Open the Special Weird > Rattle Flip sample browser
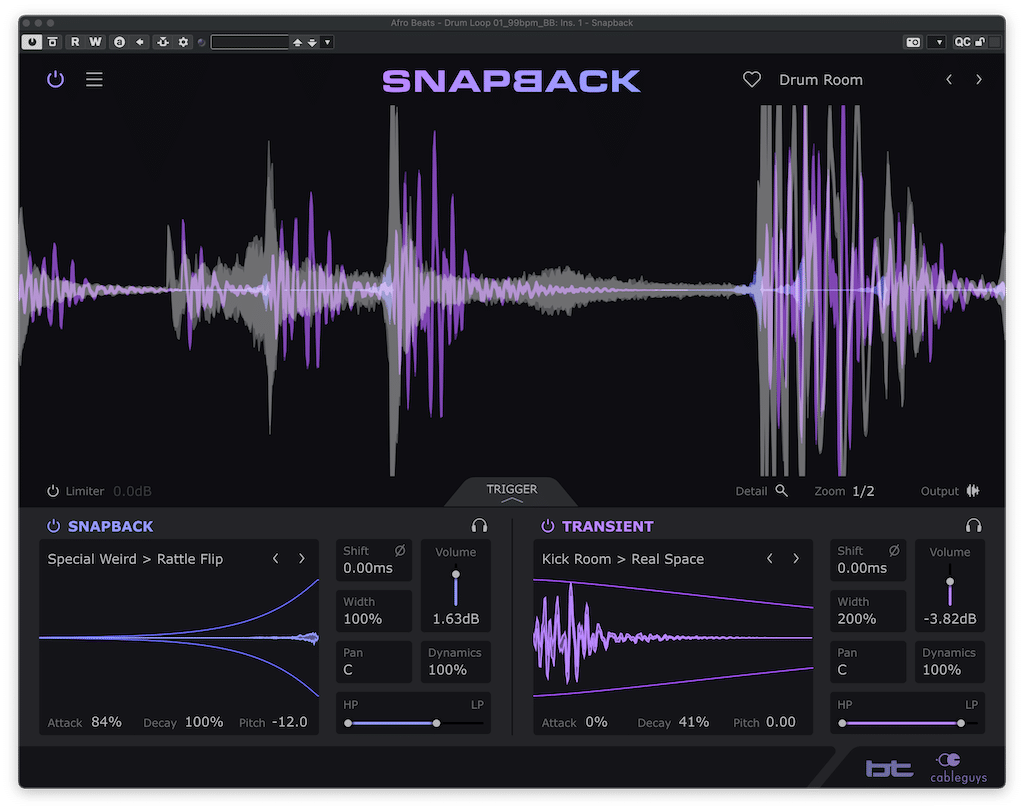Image resolution: width=1024 pixels, height=810 pixels. (x=135, y=559)
